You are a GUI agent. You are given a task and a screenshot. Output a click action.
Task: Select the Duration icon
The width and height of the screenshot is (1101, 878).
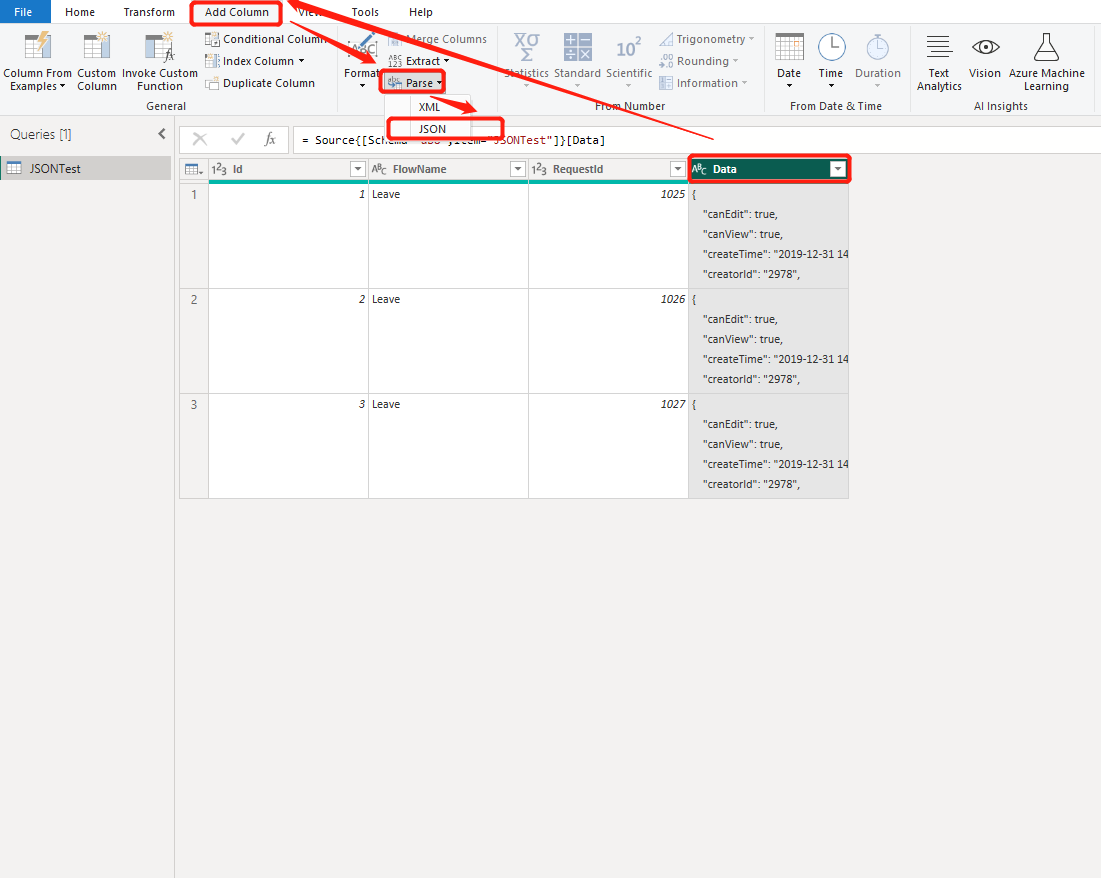pyautogui.click(x=877, y=60)
